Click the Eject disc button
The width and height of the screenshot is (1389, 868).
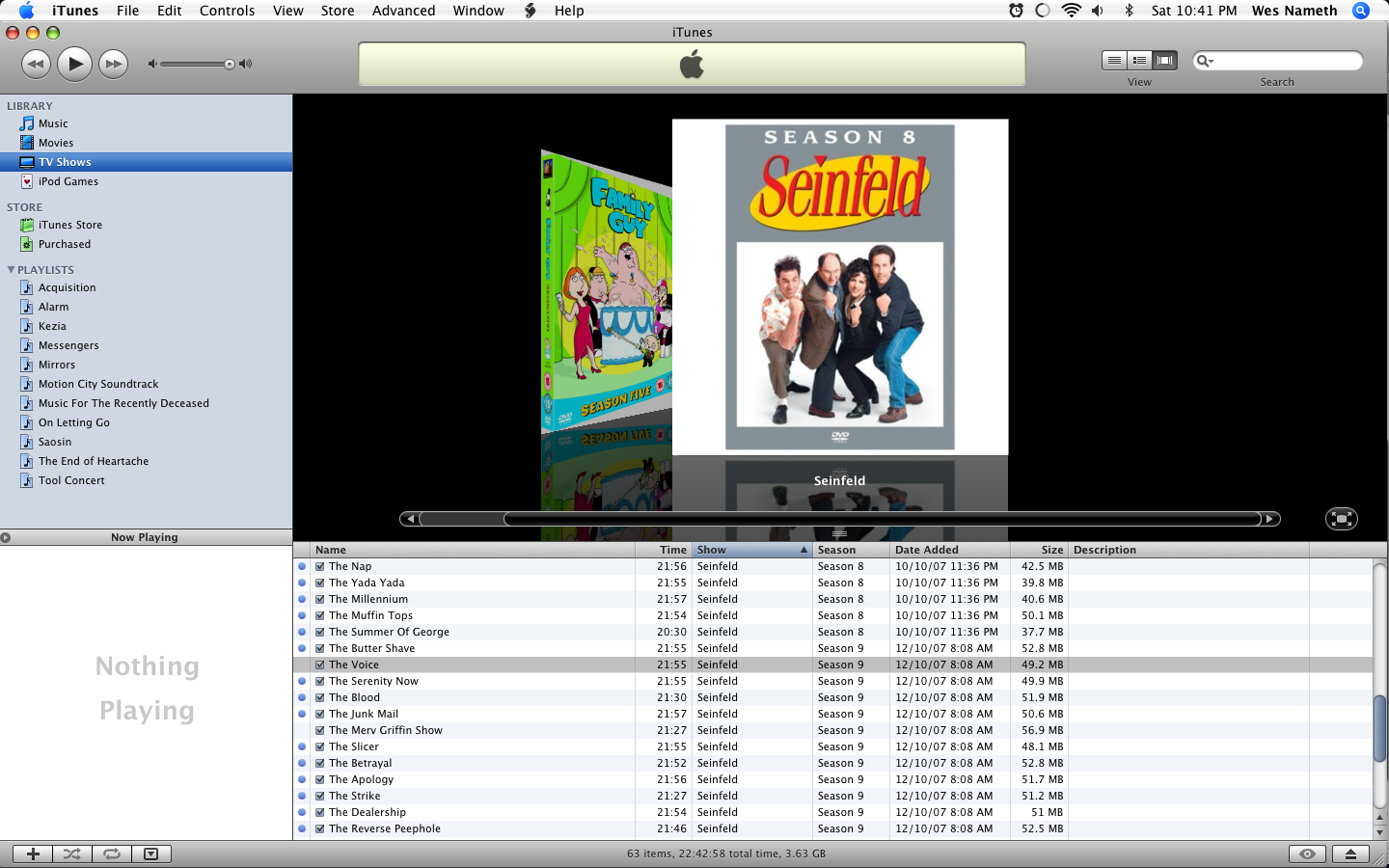coord(1350,854)
